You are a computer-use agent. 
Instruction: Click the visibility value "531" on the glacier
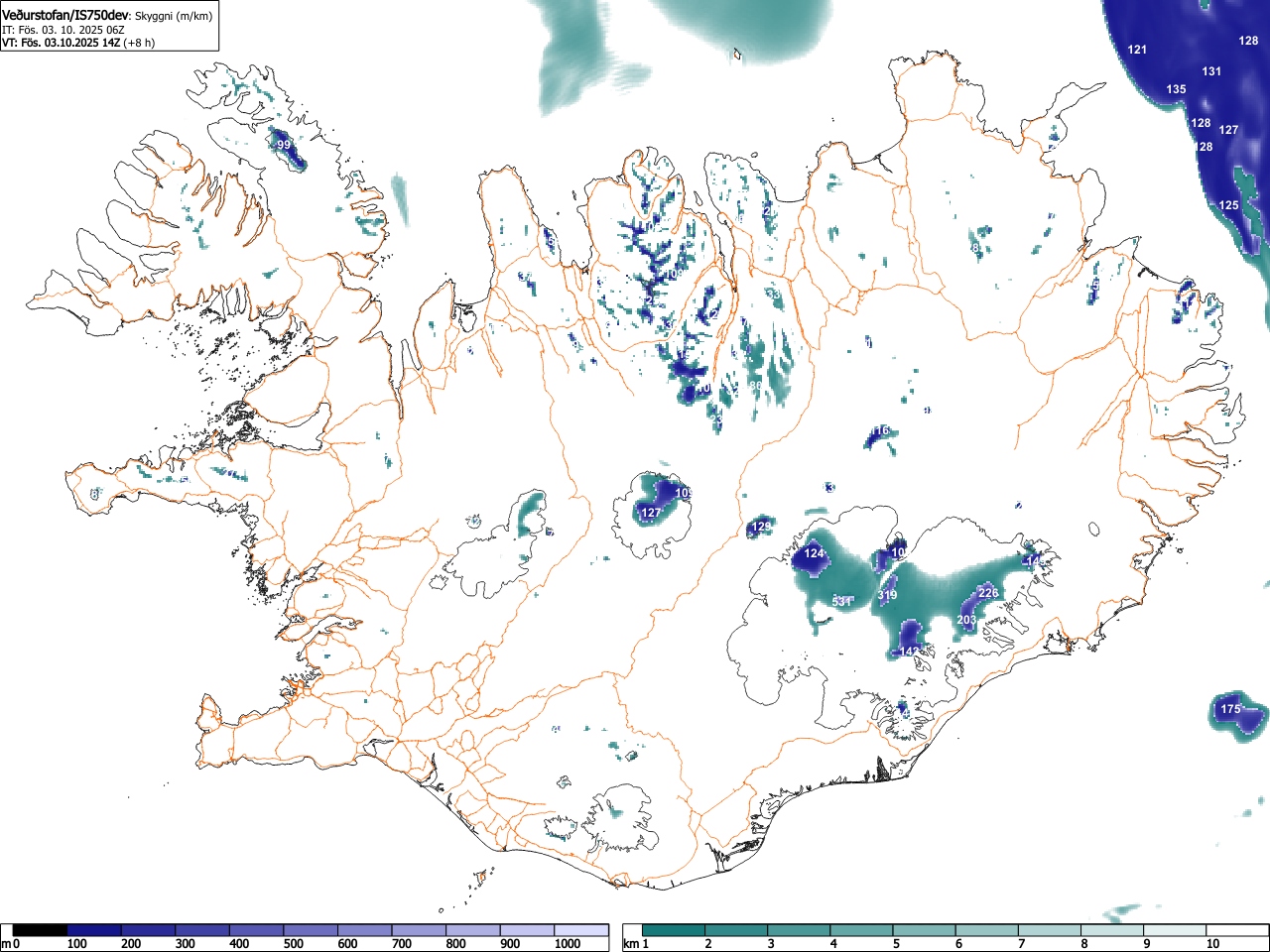(x=841, y=601)
